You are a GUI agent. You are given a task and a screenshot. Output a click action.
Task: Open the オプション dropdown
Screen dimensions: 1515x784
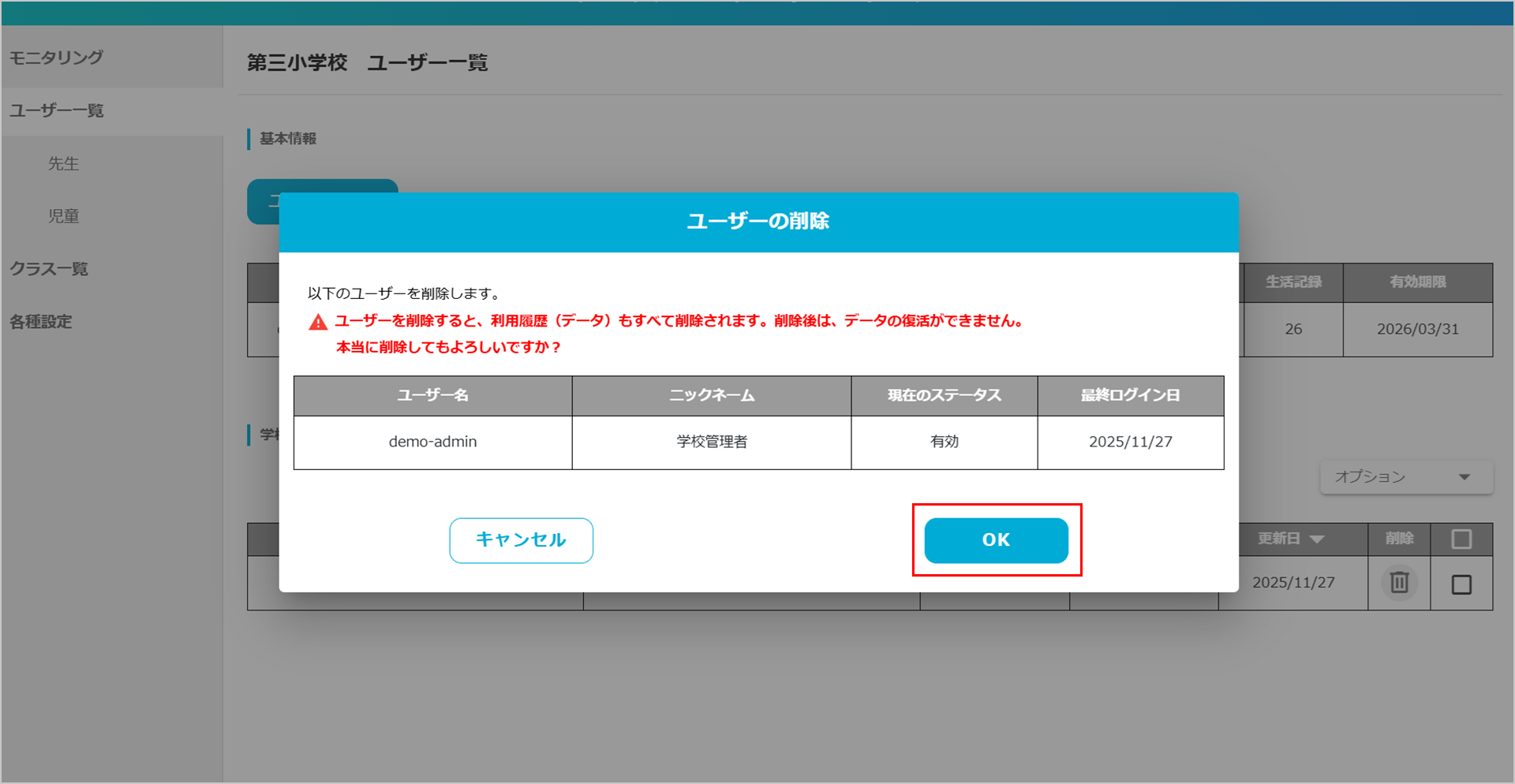point(1406,477)
